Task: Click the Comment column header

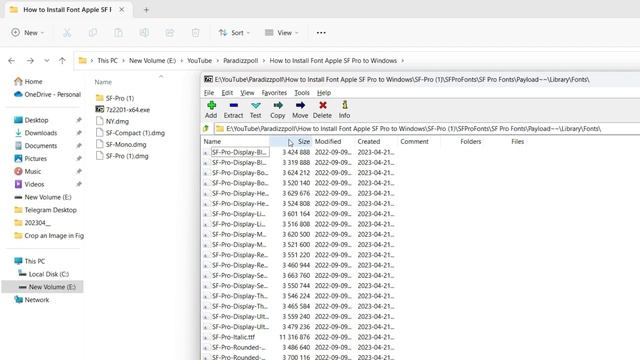Action: pyautogui.click(x=418, y=142)
